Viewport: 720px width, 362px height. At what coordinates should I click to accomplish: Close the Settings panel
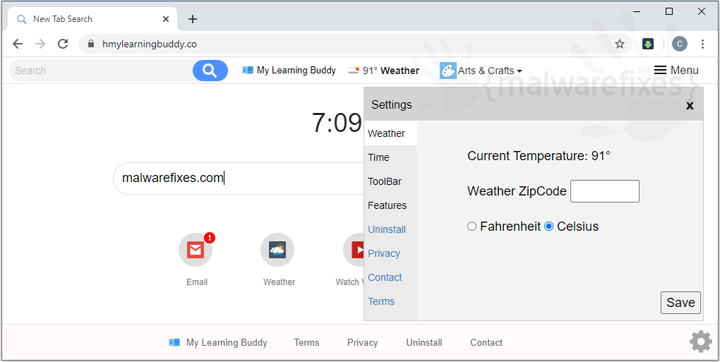(689, 106)
